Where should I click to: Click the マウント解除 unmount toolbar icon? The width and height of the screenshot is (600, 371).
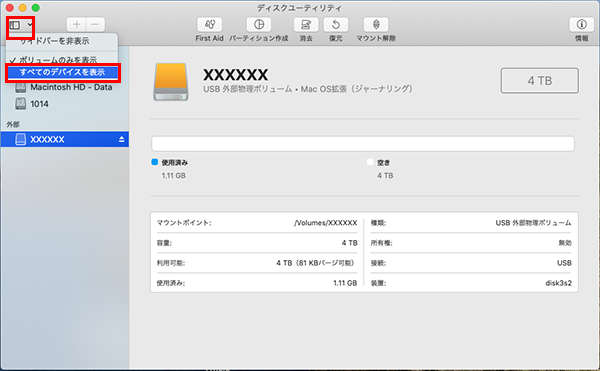pos(376,25)
